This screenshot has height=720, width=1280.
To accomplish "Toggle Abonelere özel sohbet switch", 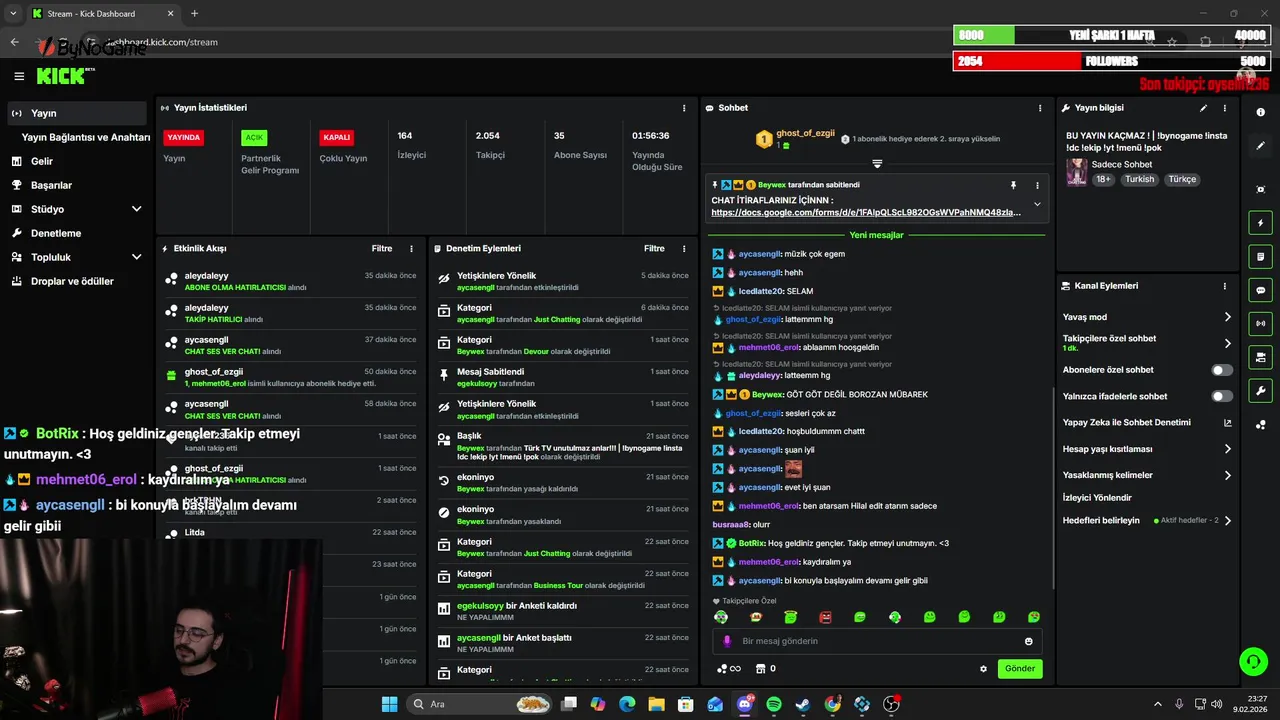I will pos(1222,370).
